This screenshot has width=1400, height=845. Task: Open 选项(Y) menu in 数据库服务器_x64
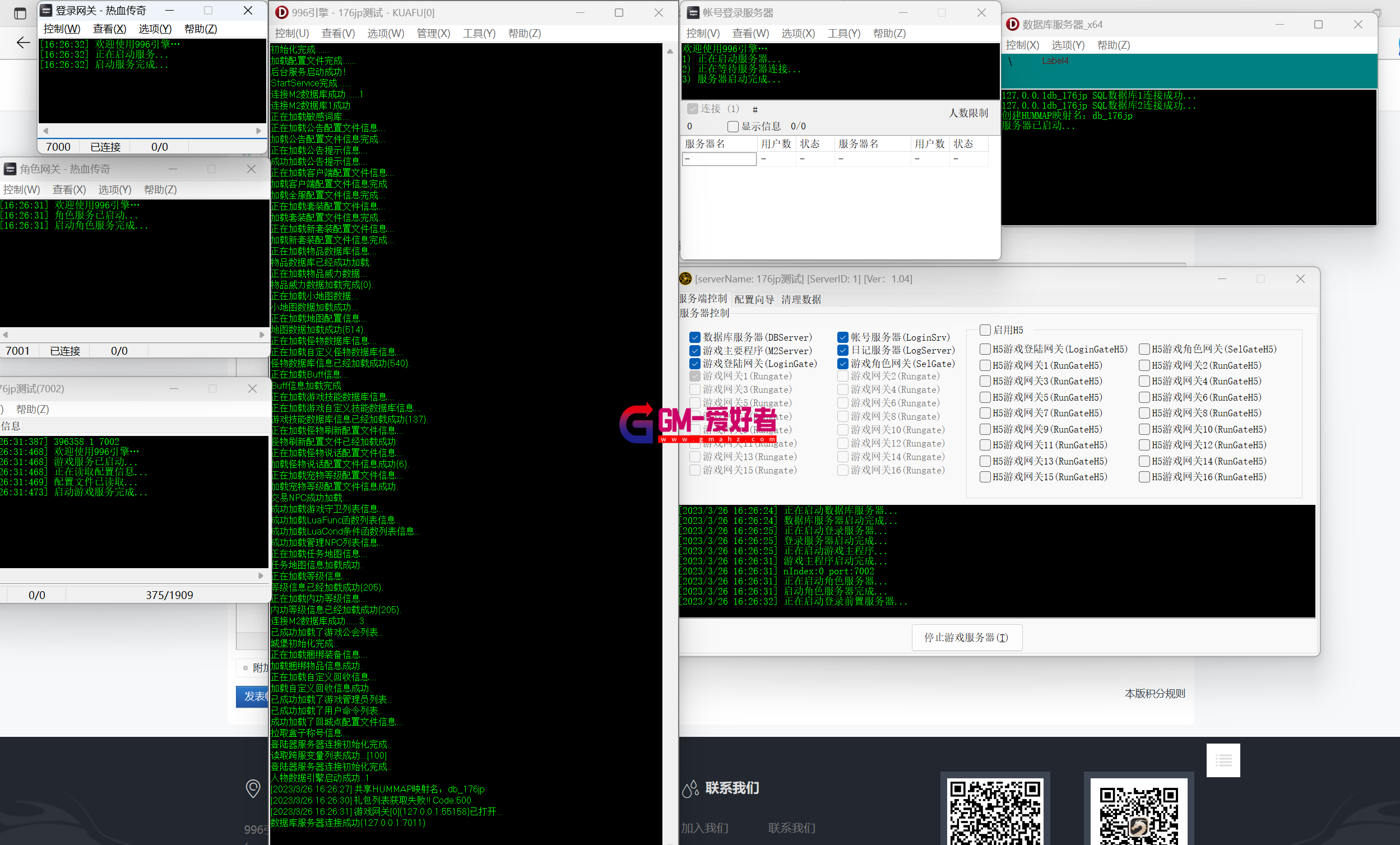pos(1068,45)
